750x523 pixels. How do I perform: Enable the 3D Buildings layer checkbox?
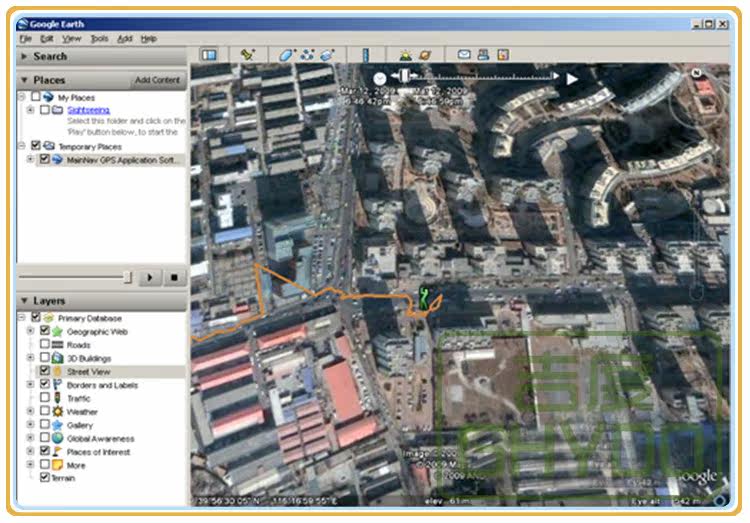44,357
